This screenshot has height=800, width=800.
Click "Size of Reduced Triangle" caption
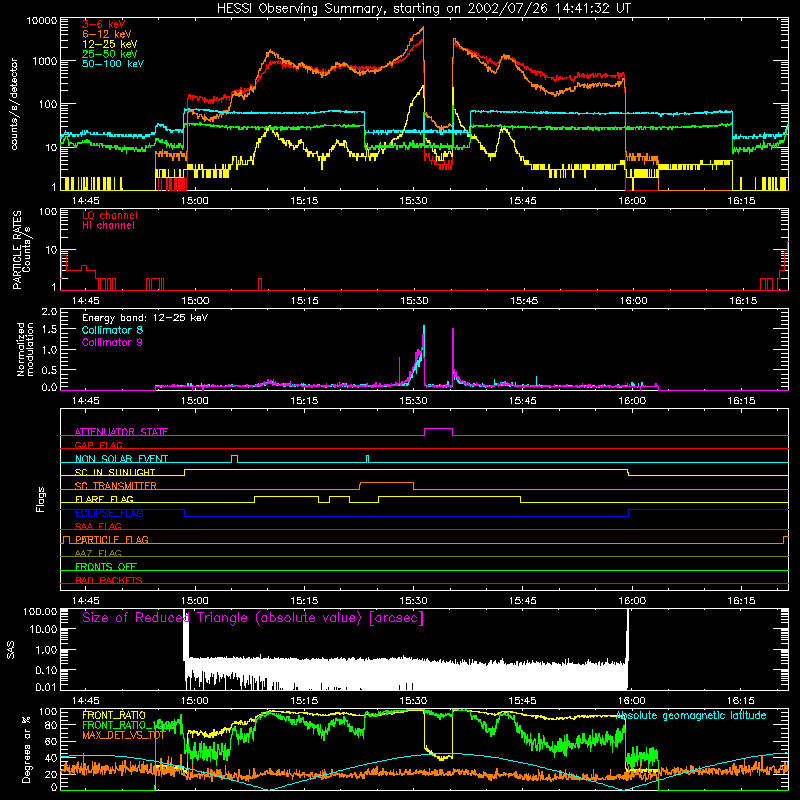[x=253, y=618]
